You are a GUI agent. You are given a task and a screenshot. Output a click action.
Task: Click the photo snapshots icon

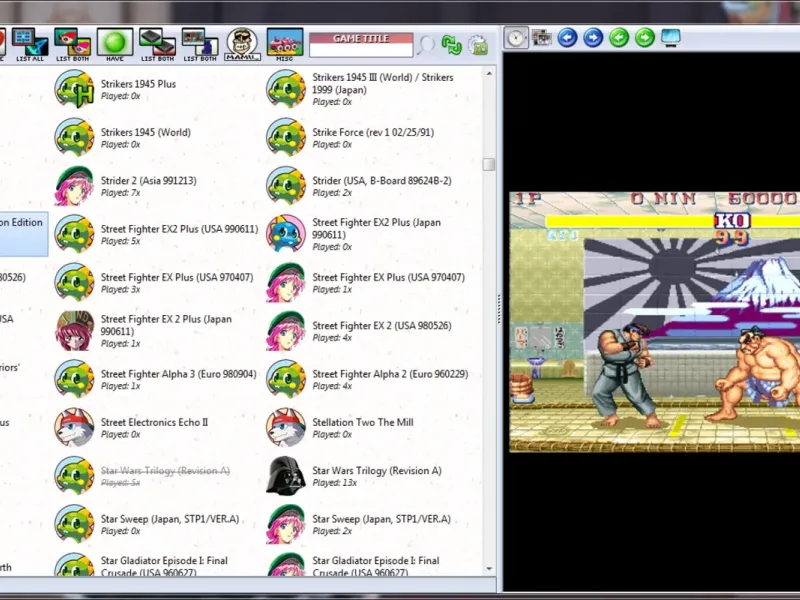tap(541, 38)
